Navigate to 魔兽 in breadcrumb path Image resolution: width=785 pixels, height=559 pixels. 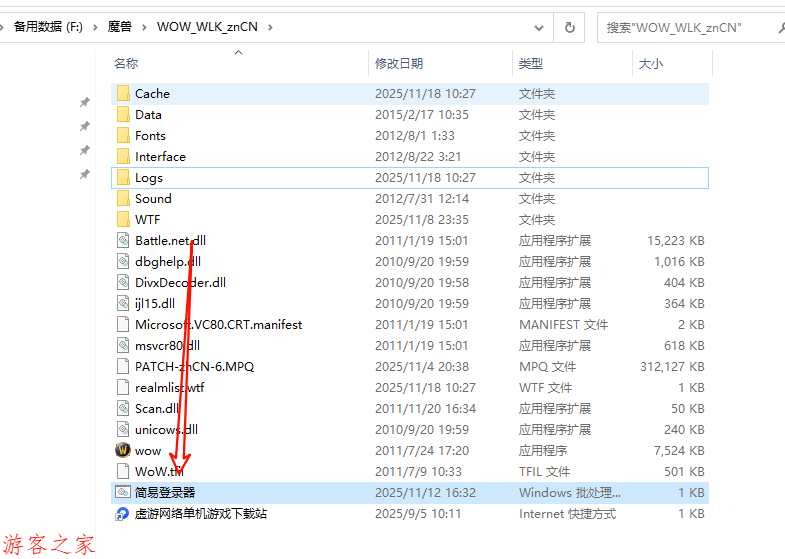tap(120, 27)
